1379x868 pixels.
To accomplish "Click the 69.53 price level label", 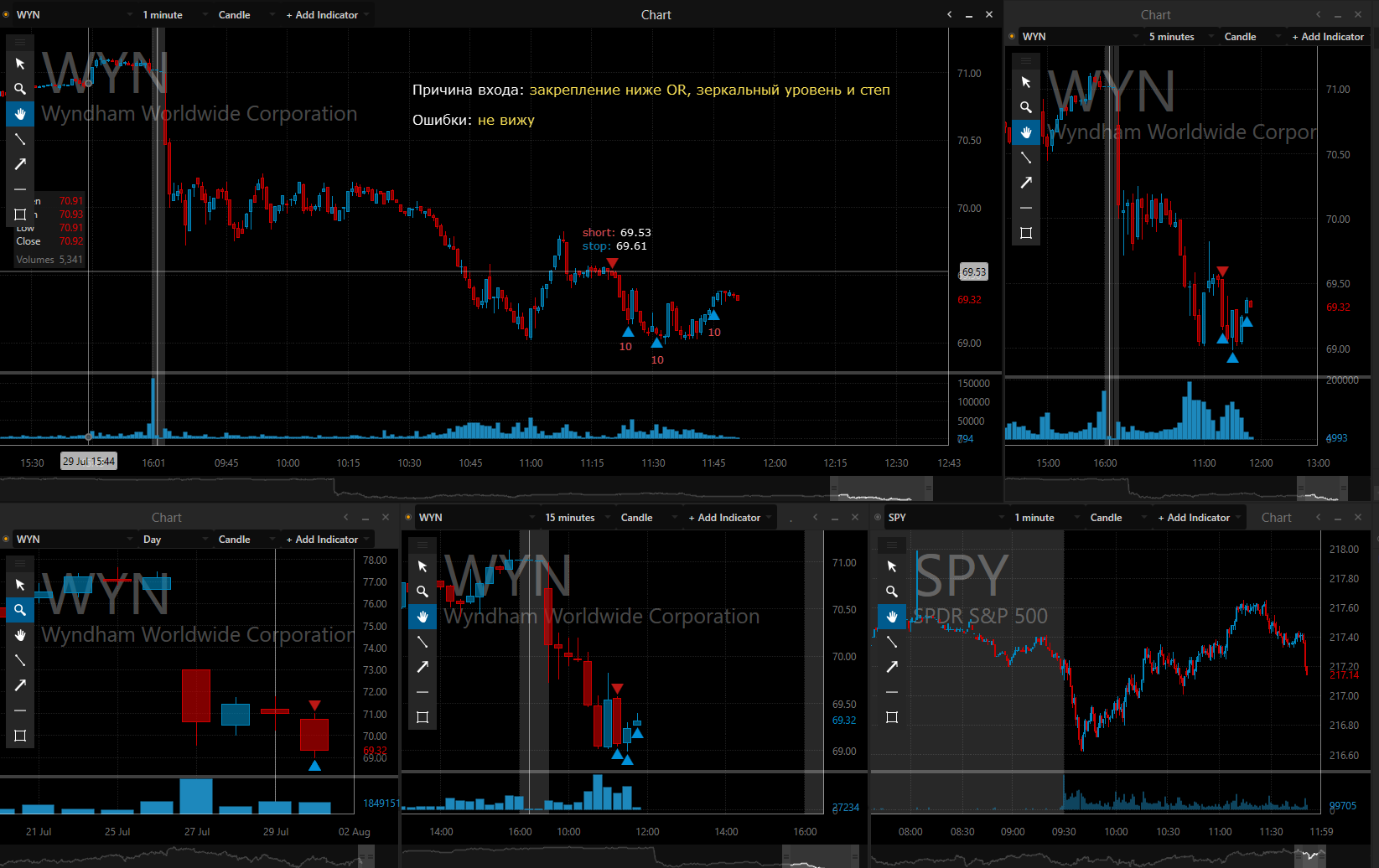I will (973, 271).
